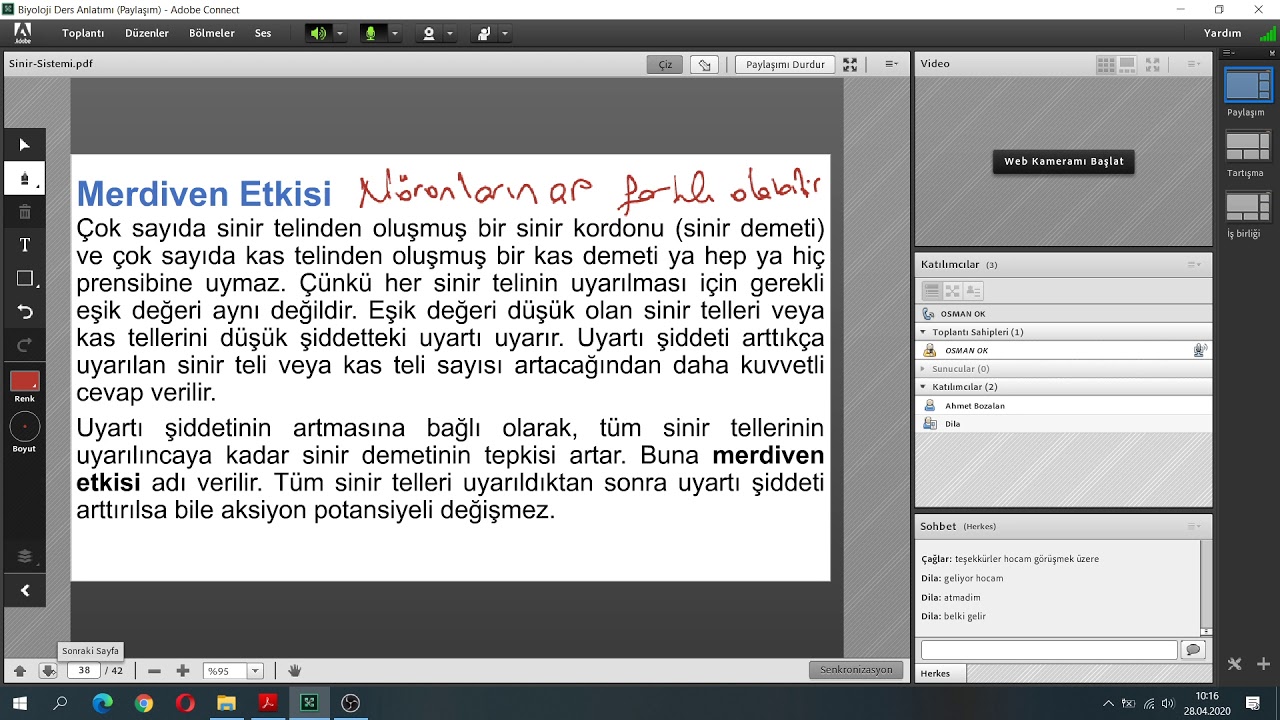Open the Boyut pen size selector
1280x720 pixels.
click(24, 427)
